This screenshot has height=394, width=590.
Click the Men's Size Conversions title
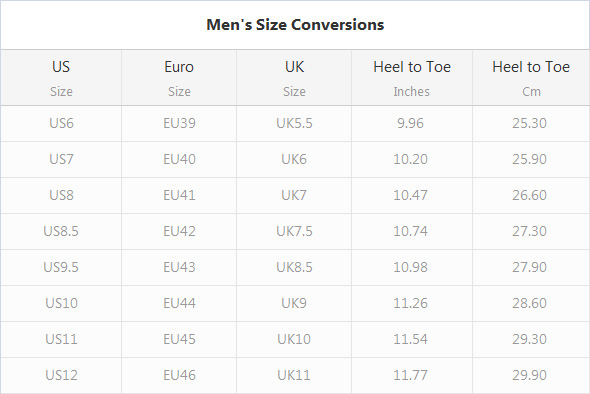[295, 25]
